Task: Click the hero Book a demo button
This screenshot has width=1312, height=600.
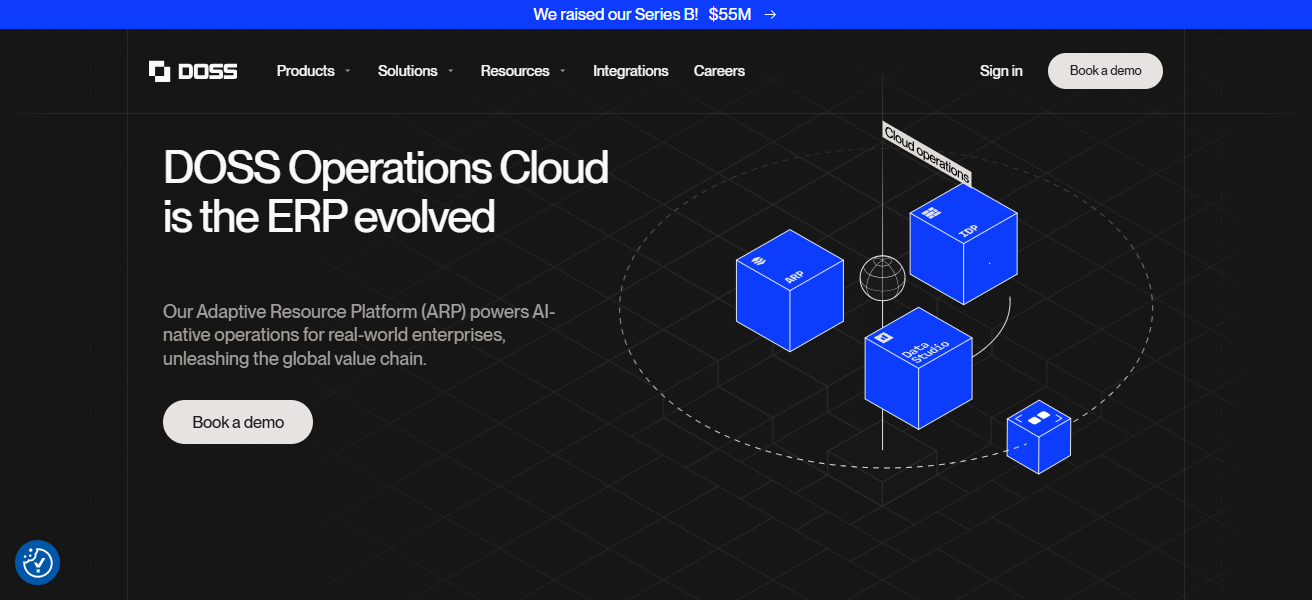Action: click(x=238, y=422)
